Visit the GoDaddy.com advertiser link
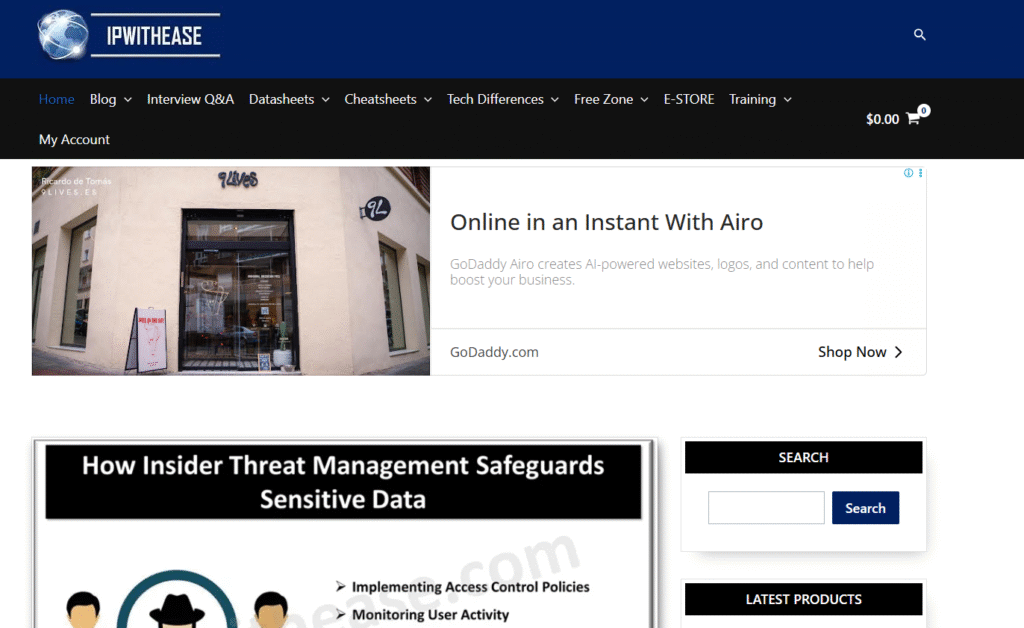This screenshot has width=1024, height=628. pyautogui.click(x=493, y=351)
